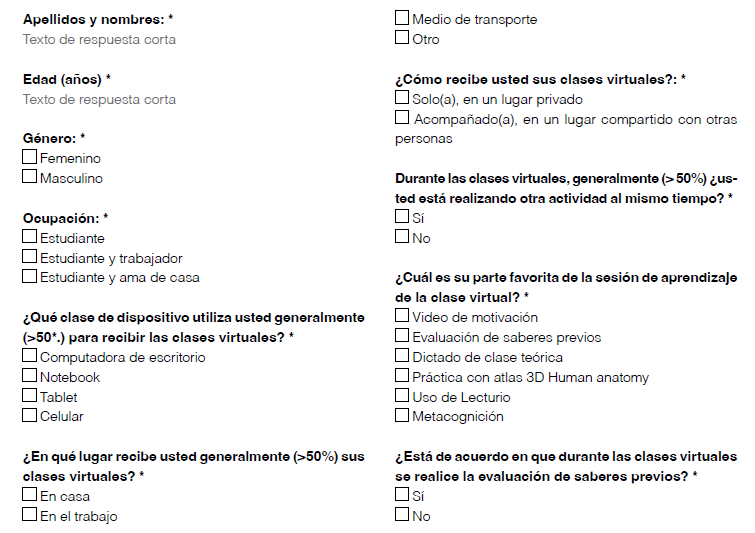
Task: Click the Apellidos y nombres answer field
Action: (100, 40)
